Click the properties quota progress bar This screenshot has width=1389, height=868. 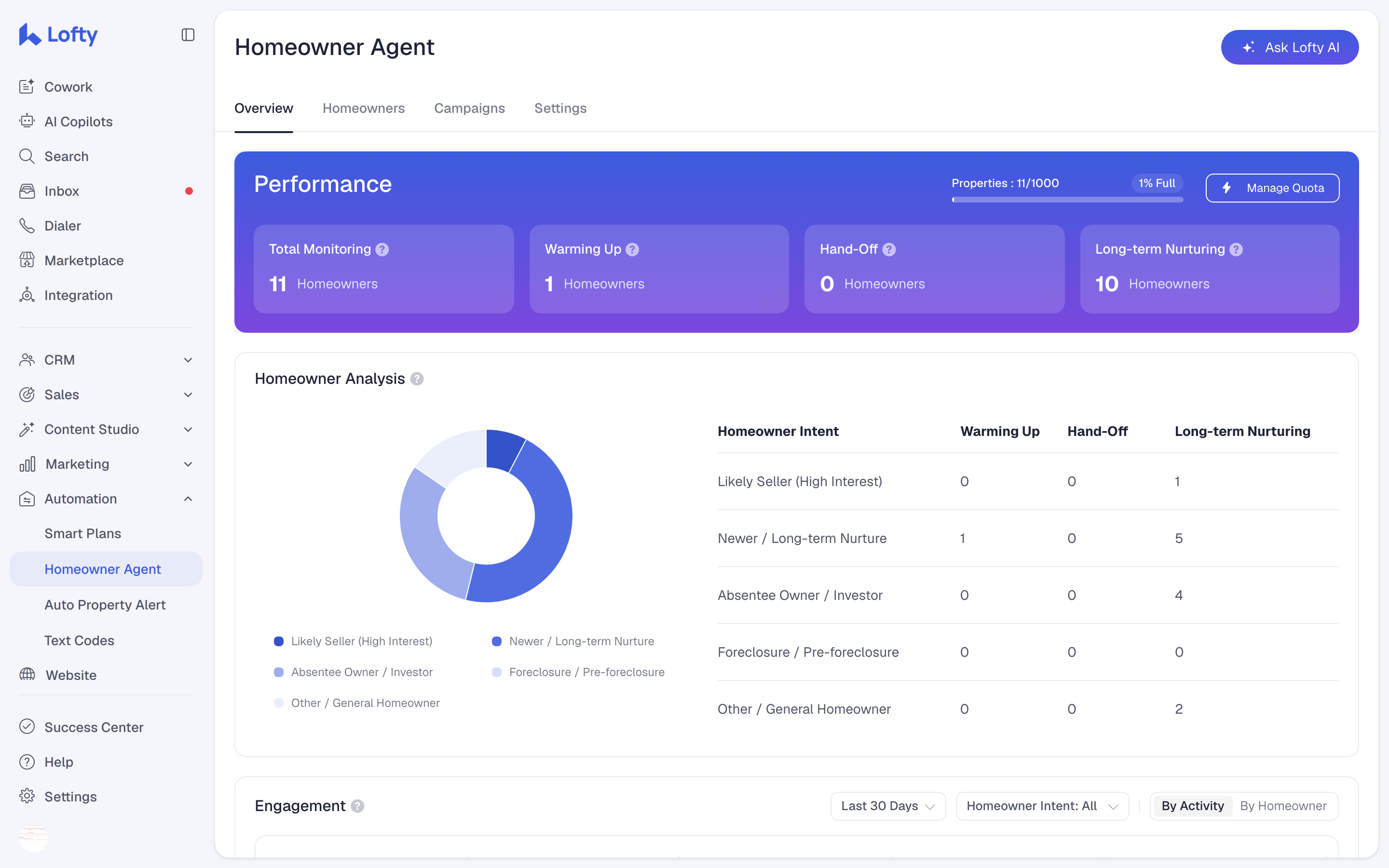pos(1067,200)
